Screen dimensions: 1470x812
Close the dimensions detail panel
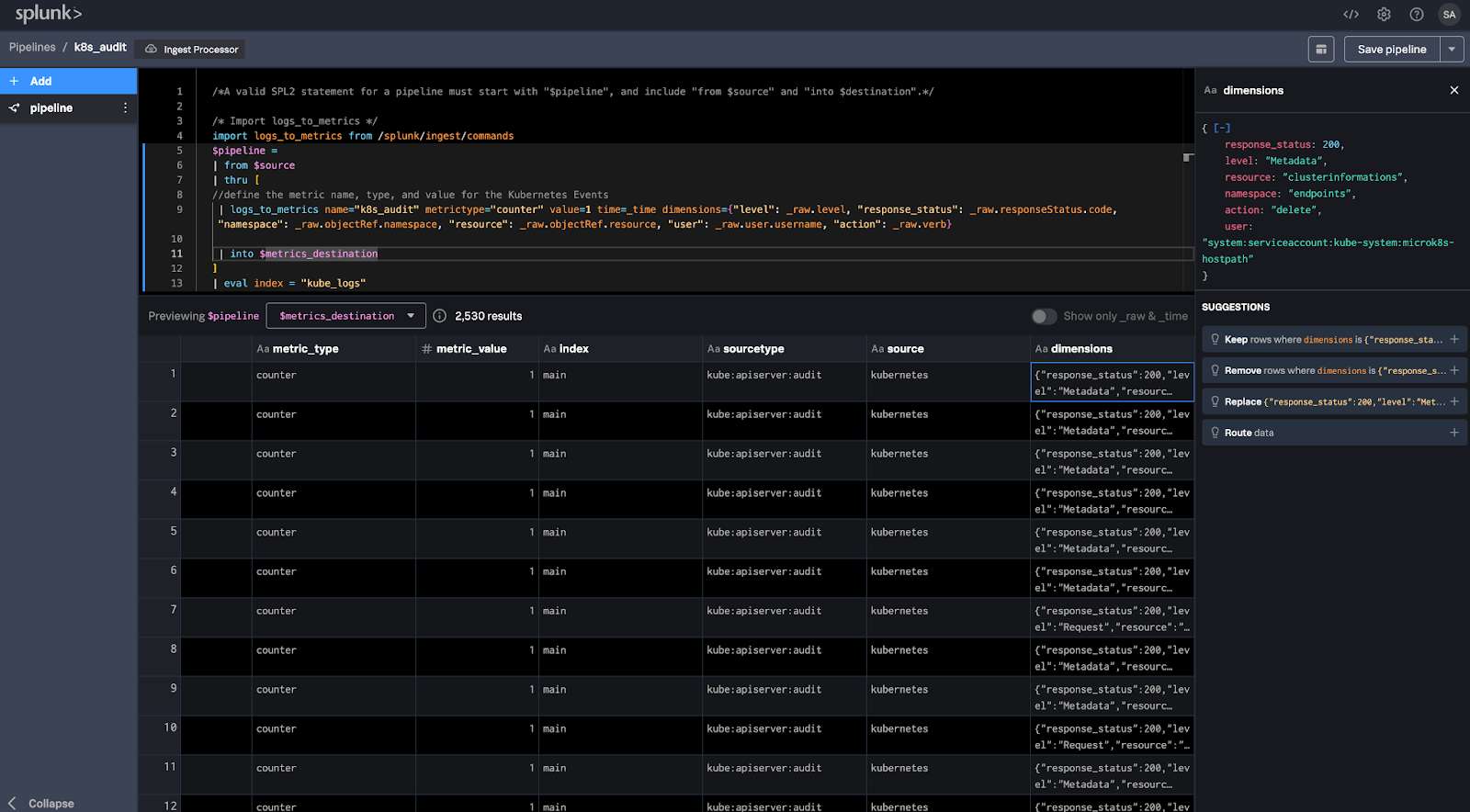[1454, 90]
